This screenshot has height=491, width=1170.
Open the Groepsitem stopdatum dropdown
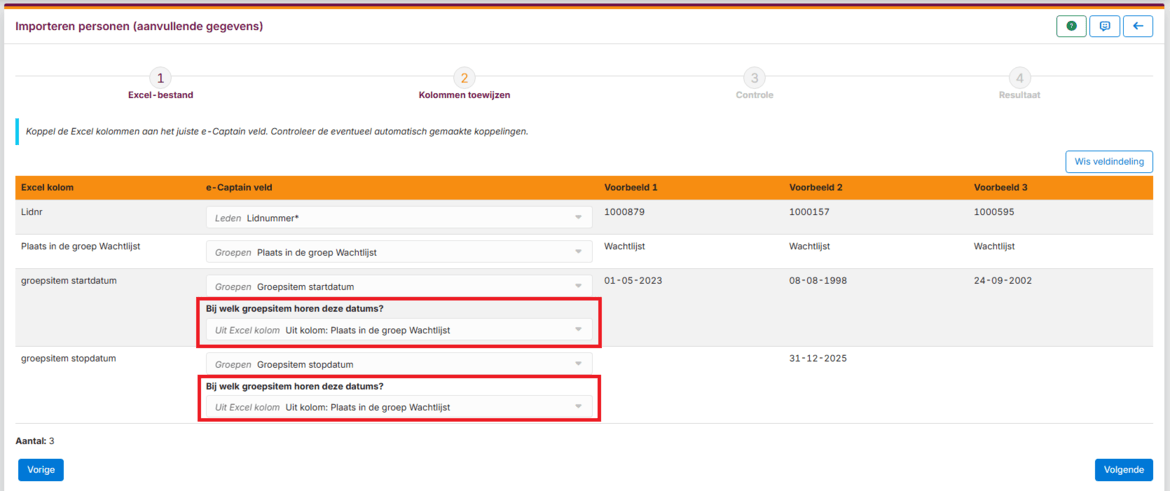[x=399, y=364]
